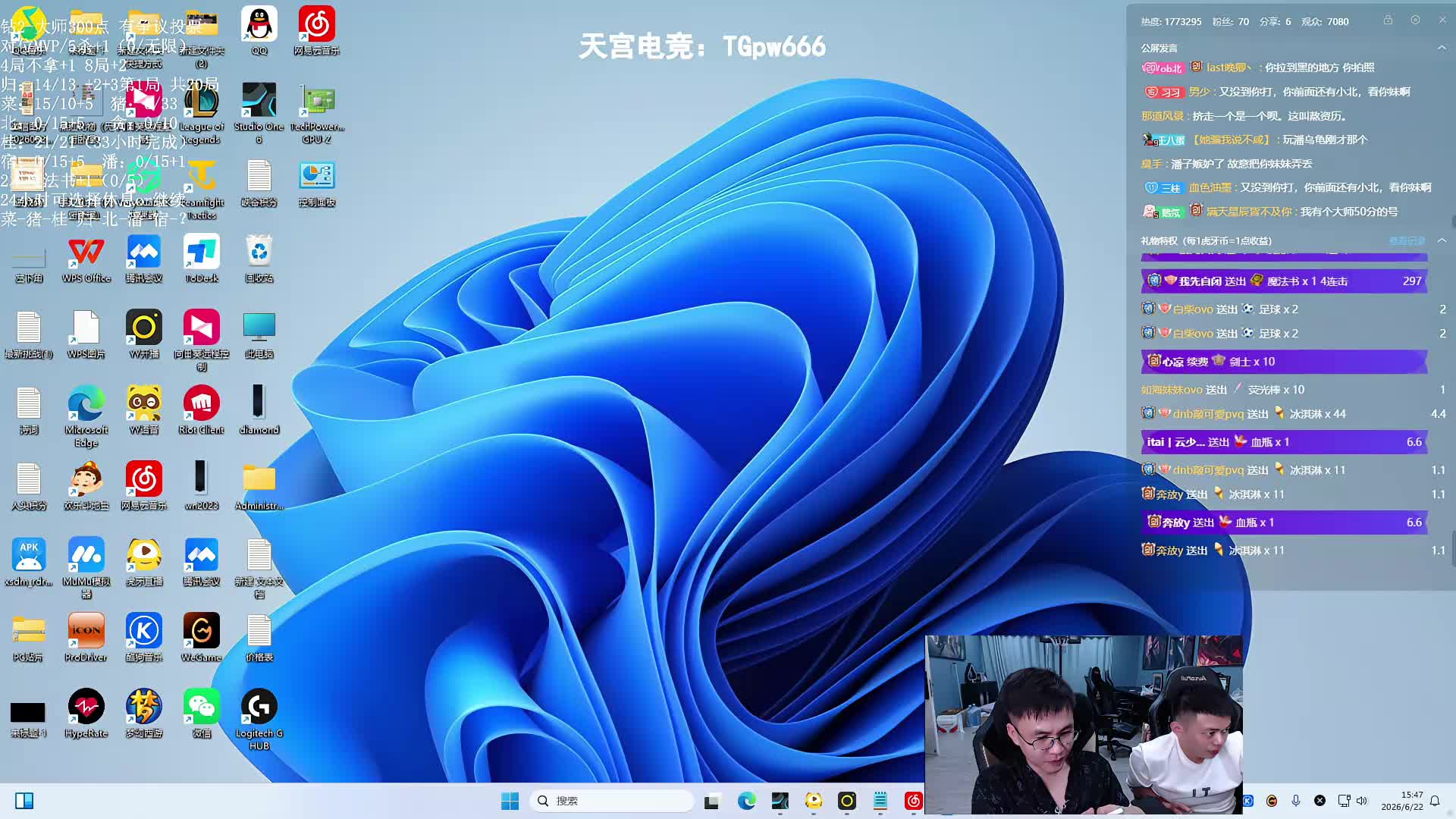Image resolution: width=1456 pixels, height=819 pixels.
Task: Open the ProDriver iCON shortcut
Action: coord(86,637)
